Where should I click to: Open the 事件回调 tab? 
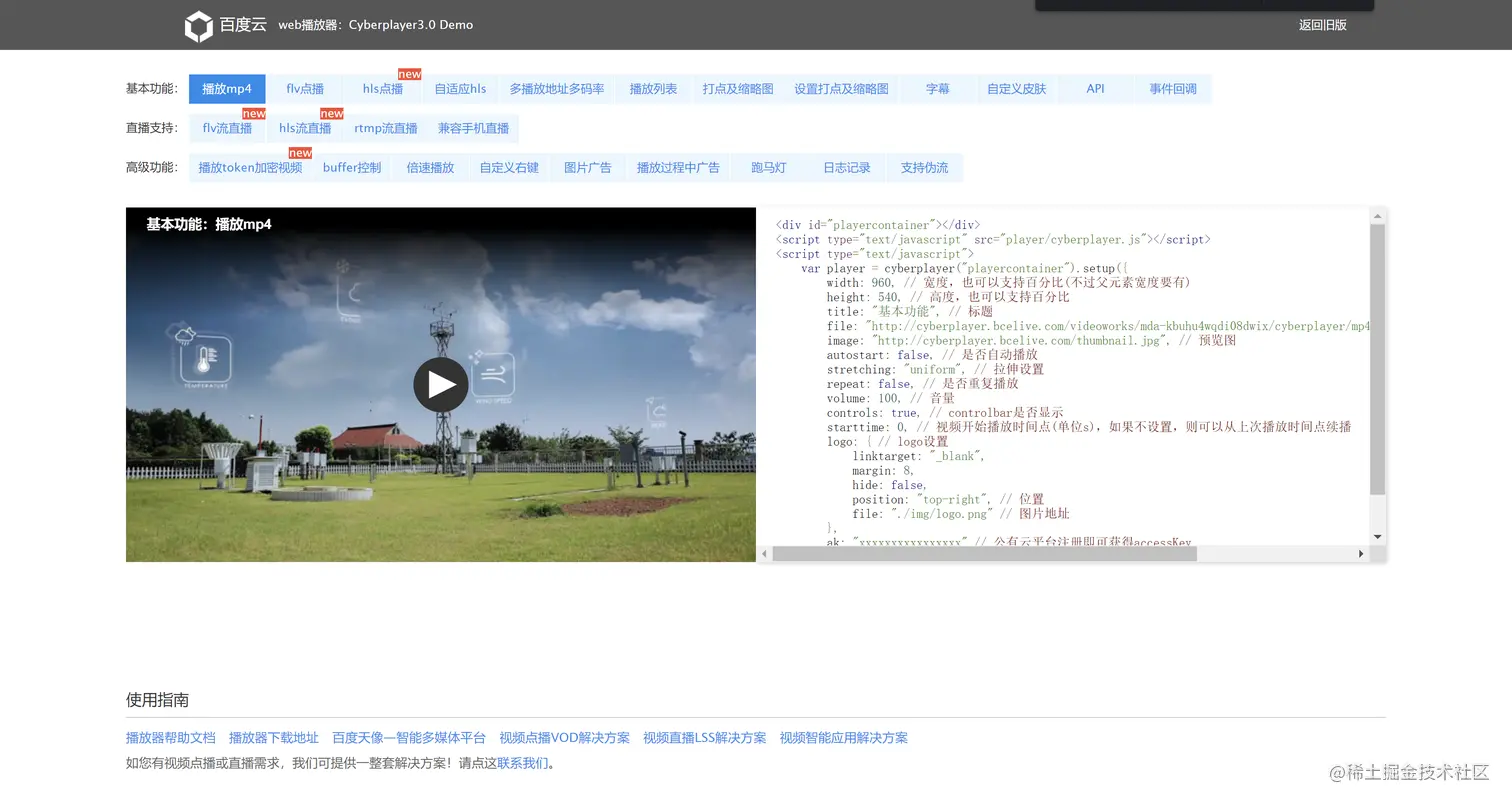coord(1173,88)
